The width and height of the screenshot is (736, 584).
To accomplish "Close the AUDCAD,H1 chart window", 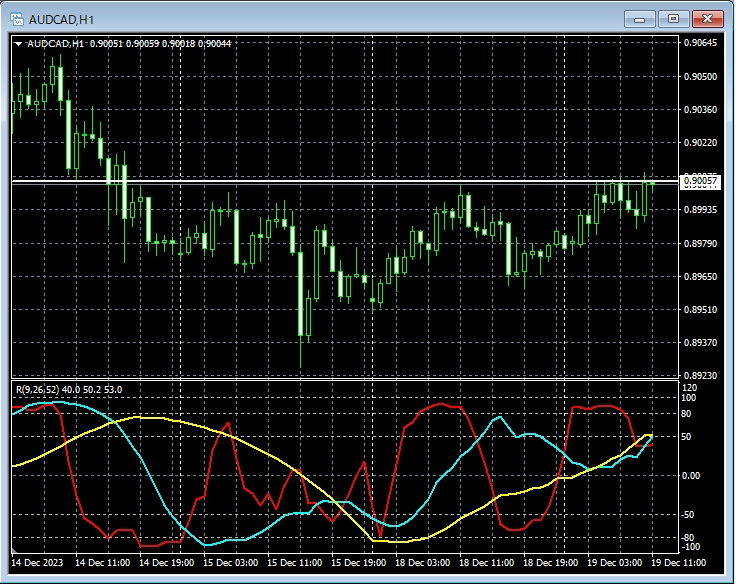I will pyautogui.click(x=707, y=18).
